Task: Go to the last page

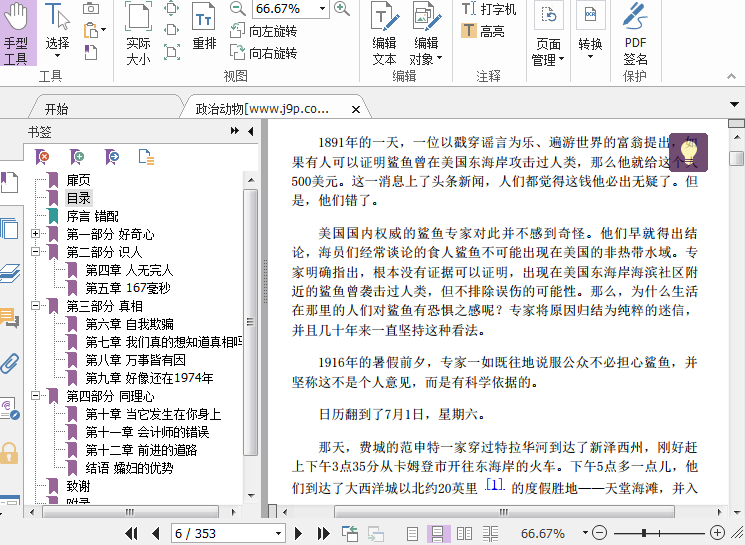Action: click(x=324, y=534)
